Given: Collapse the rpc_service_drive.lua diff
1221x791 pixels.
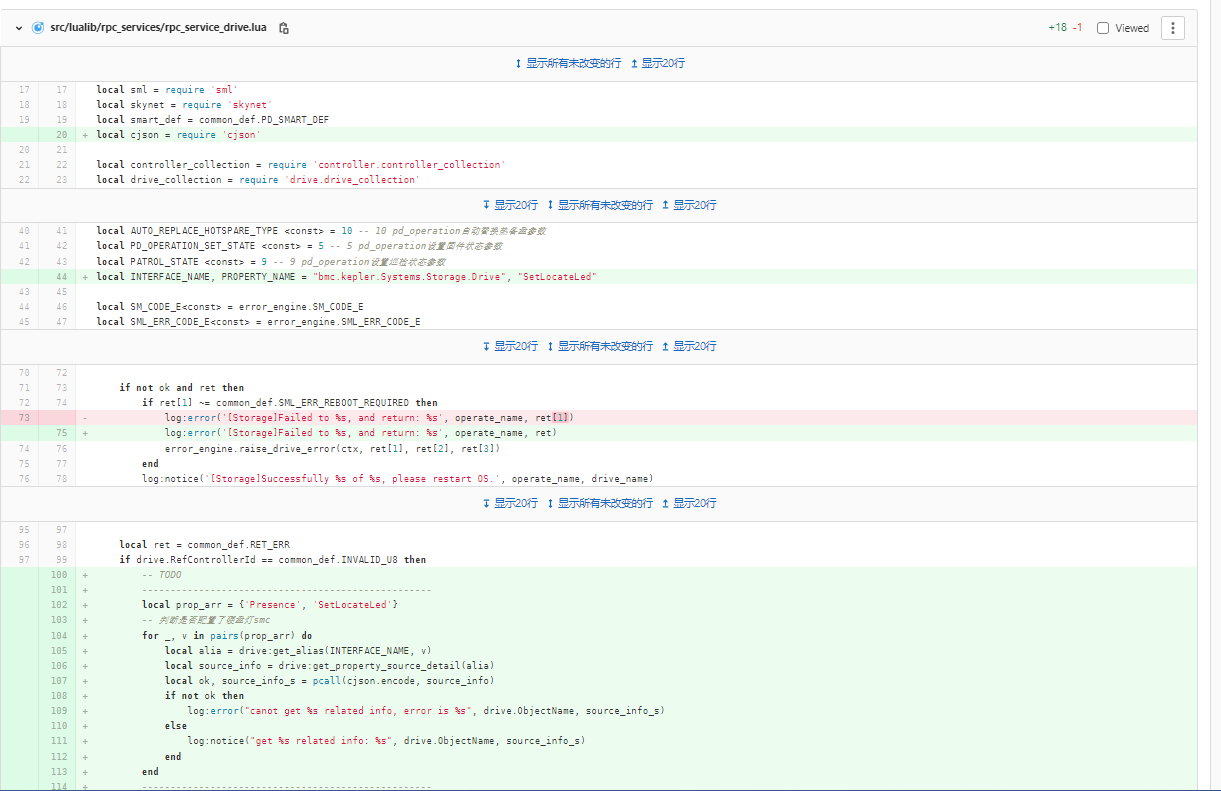Looking at the screenshot, I should pos(18,28).
